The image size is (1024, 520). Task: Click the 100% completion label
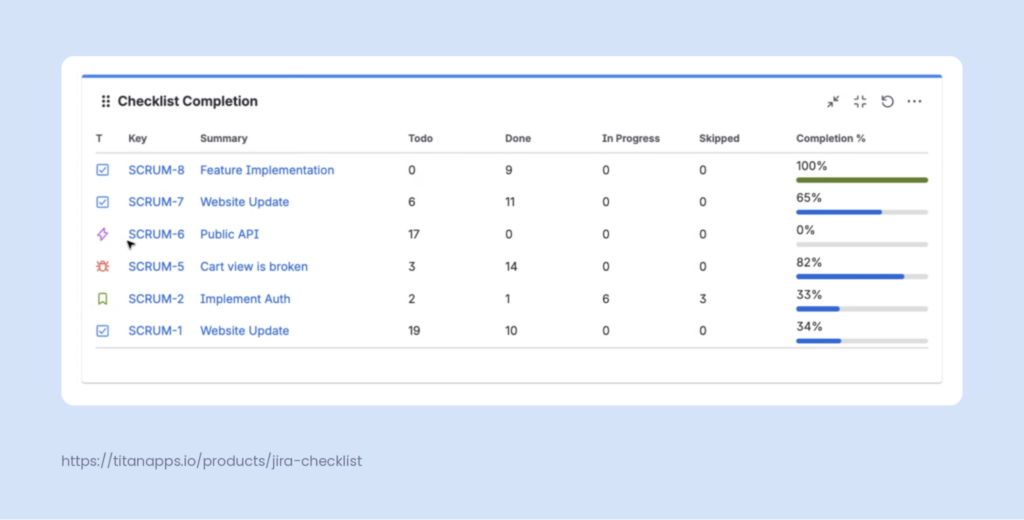[812, 166]
